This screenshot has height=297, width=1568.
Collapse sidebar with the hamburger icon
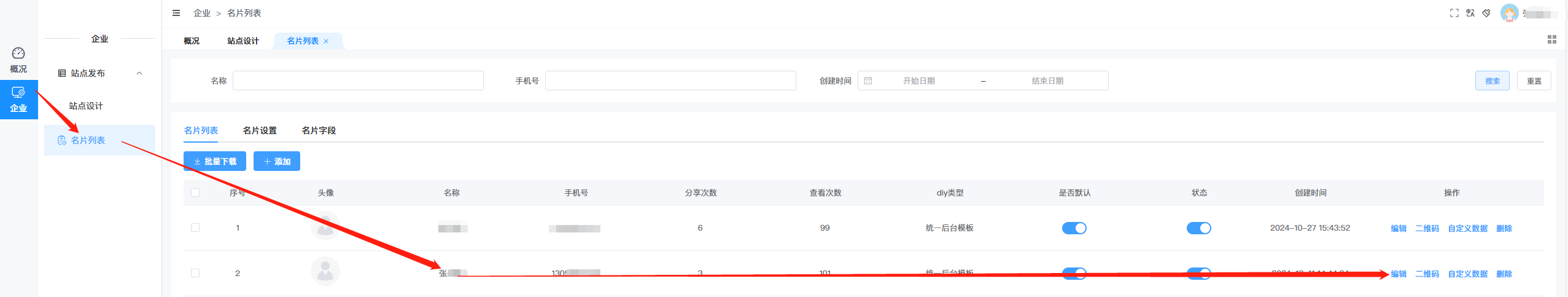[x=176, y=13]
